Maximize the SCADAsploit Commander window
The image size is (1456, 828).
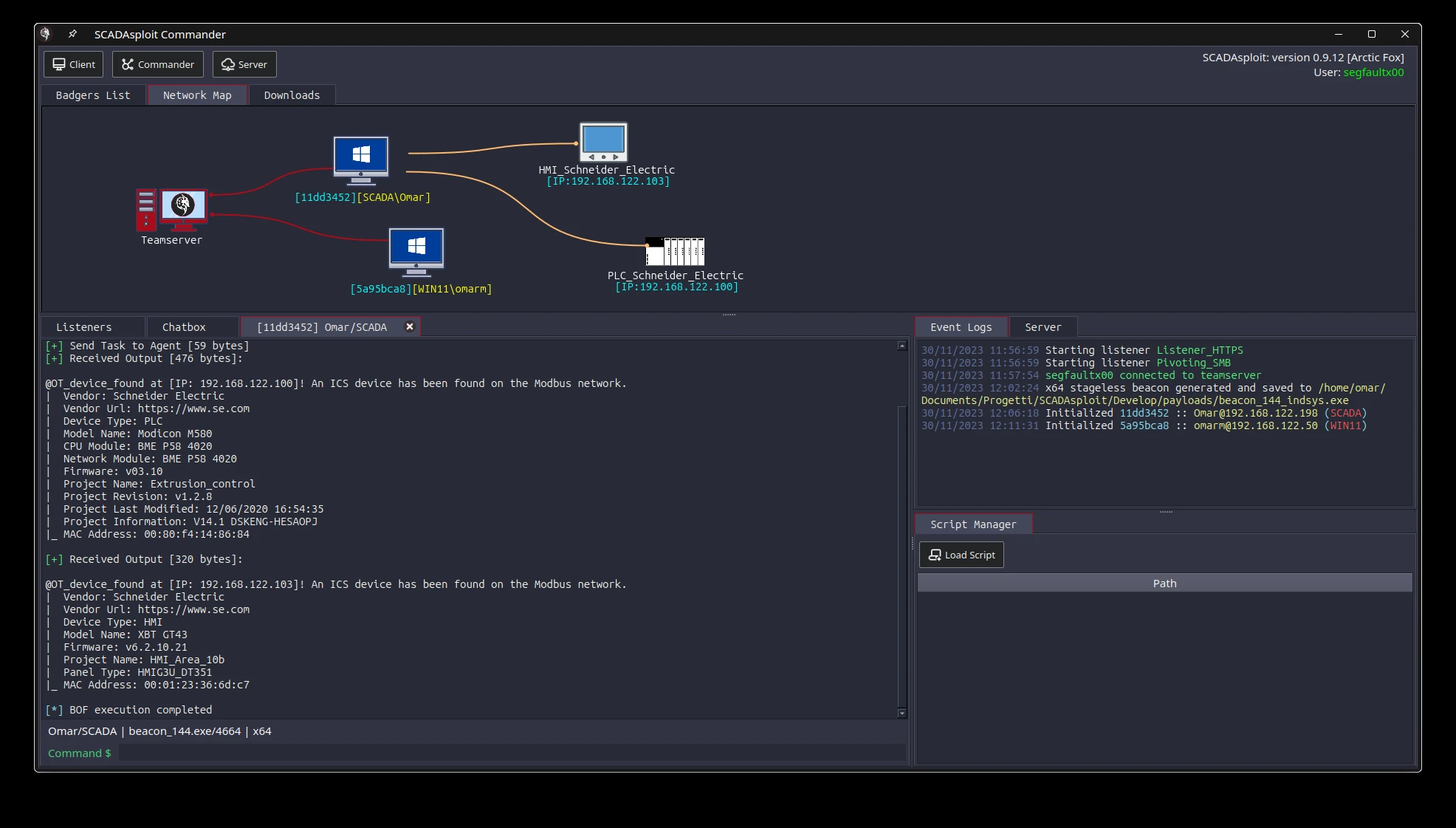[1371, 34]
